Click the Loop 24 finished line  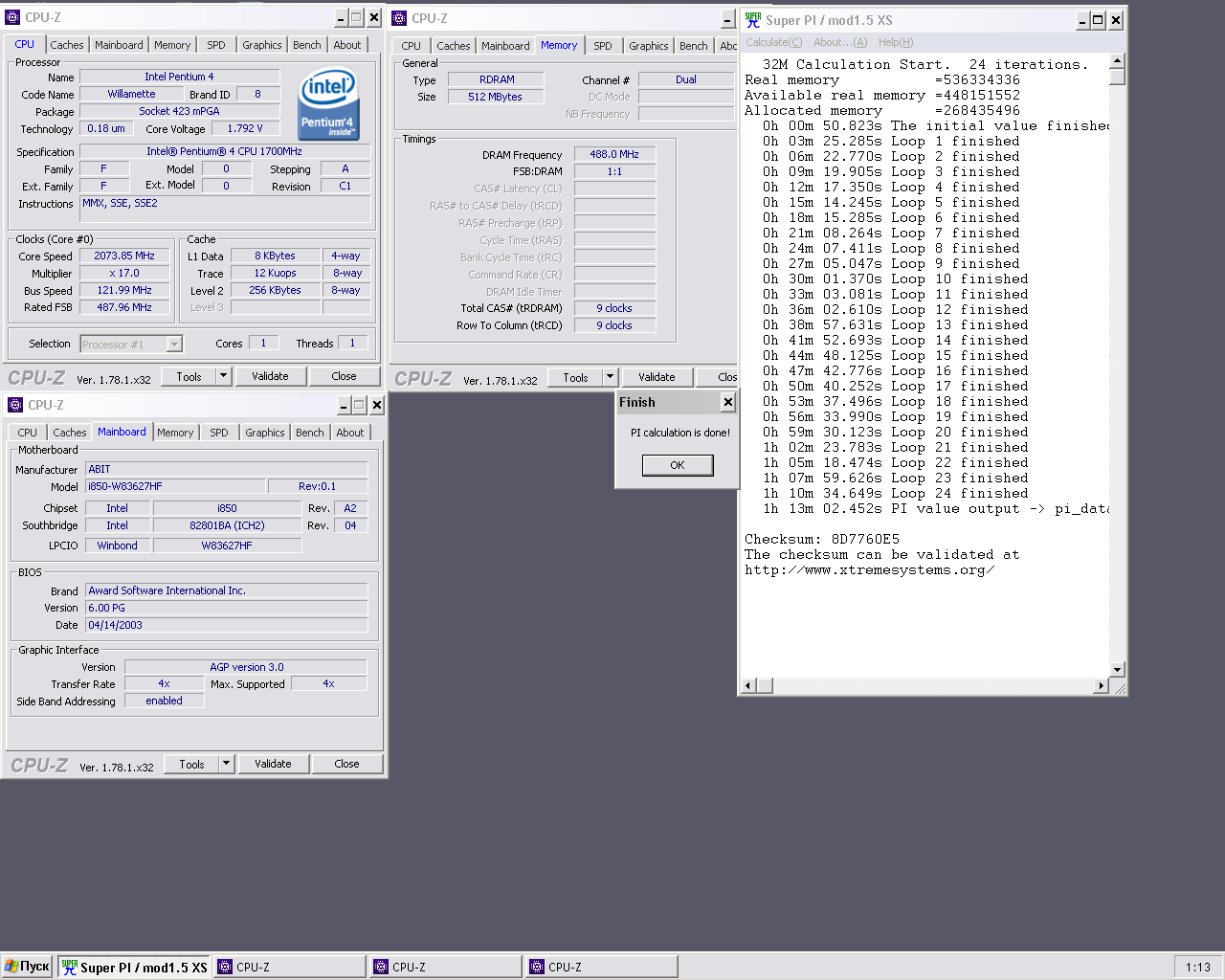(895, 493)
